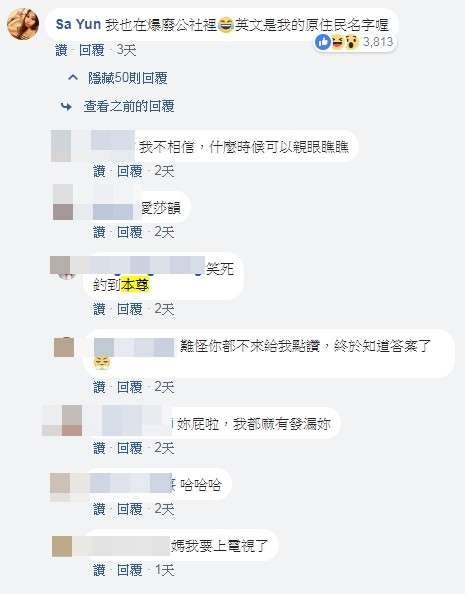Click the wow reaction emoji icon
The width and height of the screenshot is (465, 594).
click(351, 41)
